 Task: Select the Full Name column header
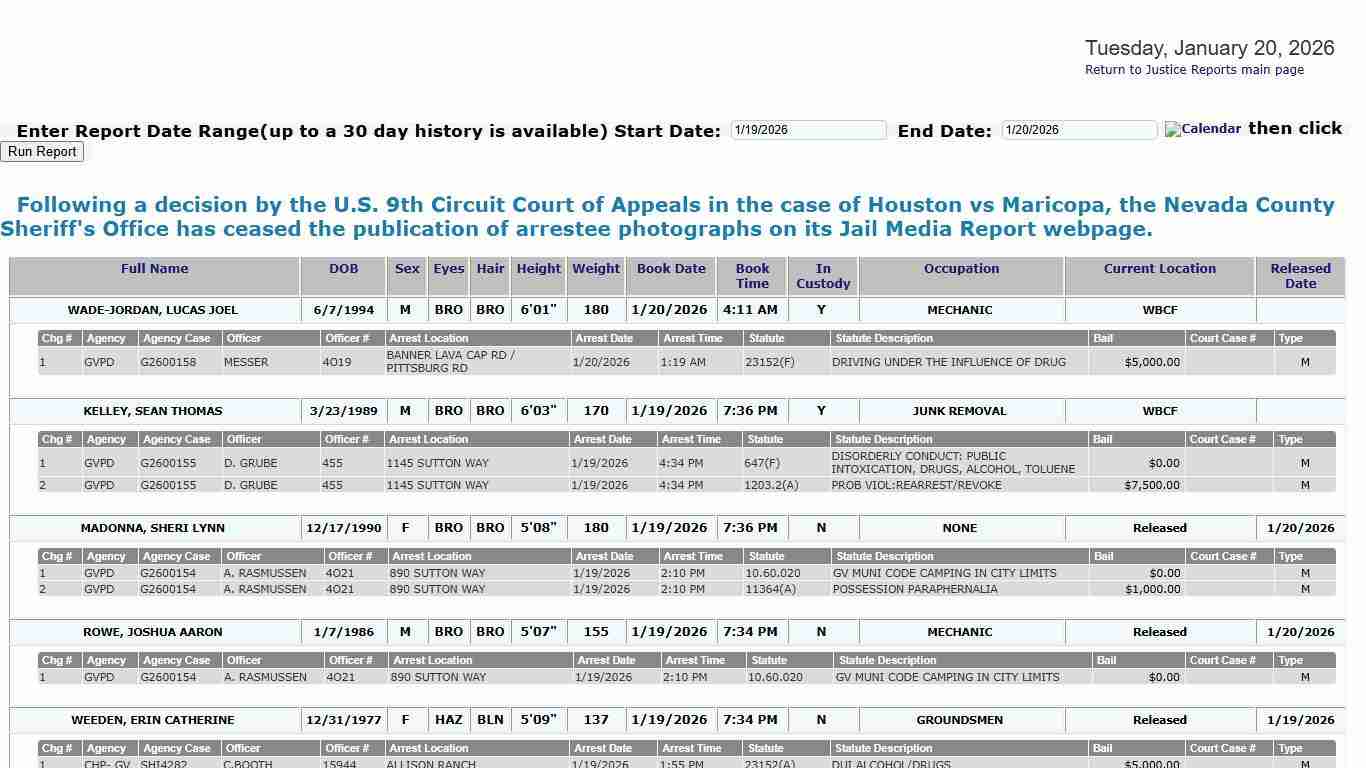tap(154, 268)
